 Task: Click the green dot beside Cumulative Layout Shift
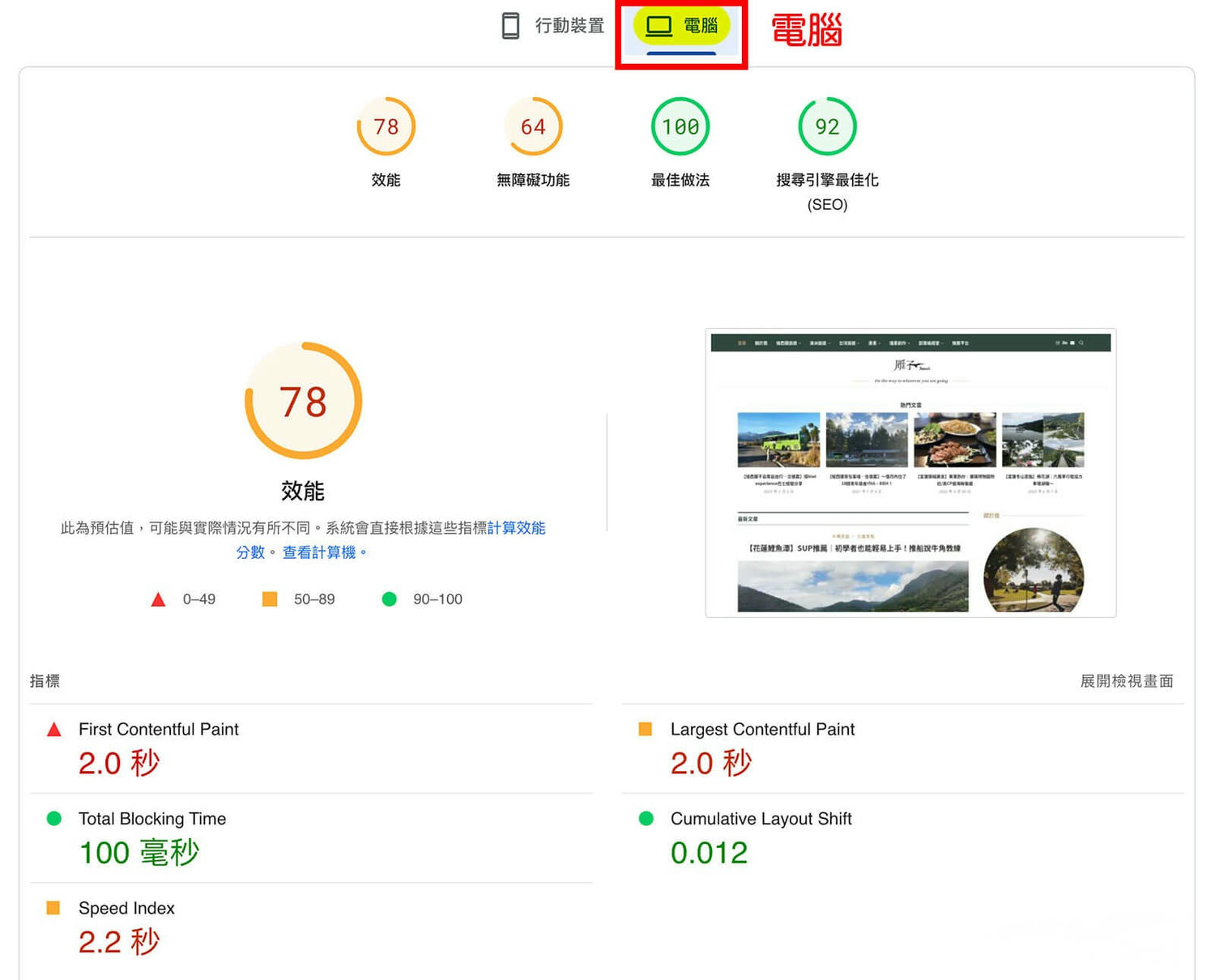[x=646, y=819]
